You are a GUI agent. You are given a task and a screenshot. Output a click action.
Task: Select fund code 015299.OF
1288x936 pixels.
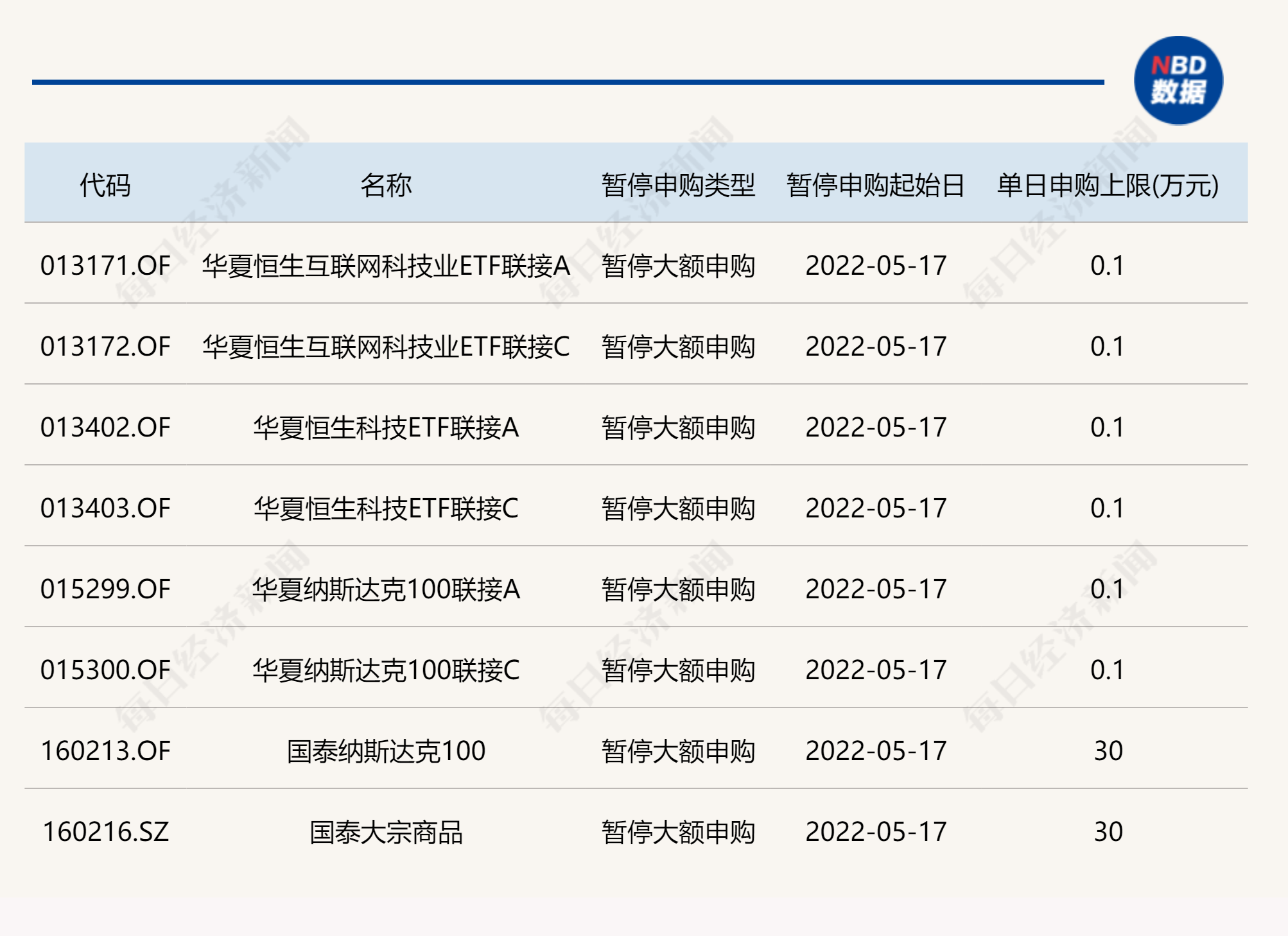pos(105,589)
